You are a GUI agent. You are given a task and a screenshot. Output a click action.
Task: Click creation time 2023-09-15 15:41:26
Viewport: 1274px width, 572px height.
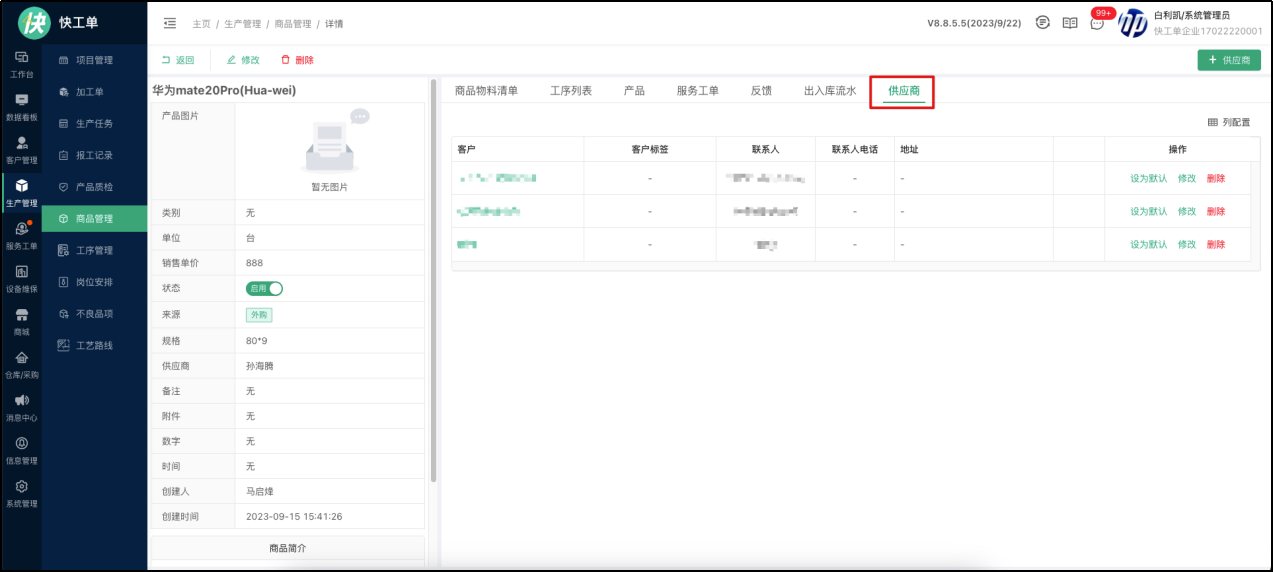pos(294,517)
